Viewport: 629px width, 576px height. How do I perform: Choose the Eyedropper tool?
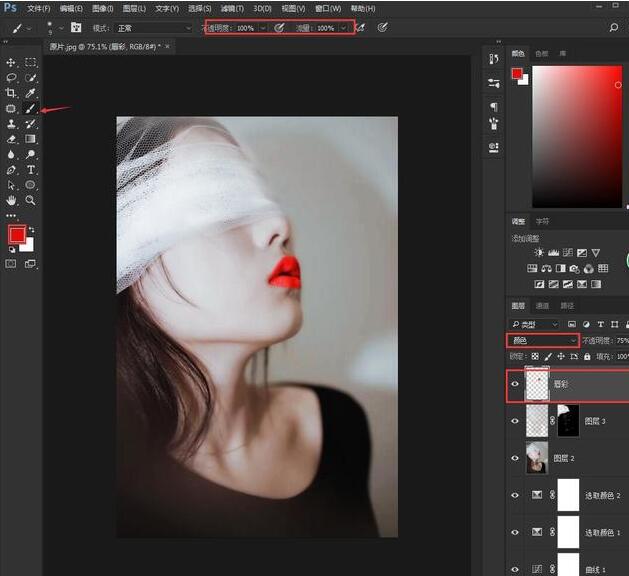pyautogui.click(x=31, y=93)
